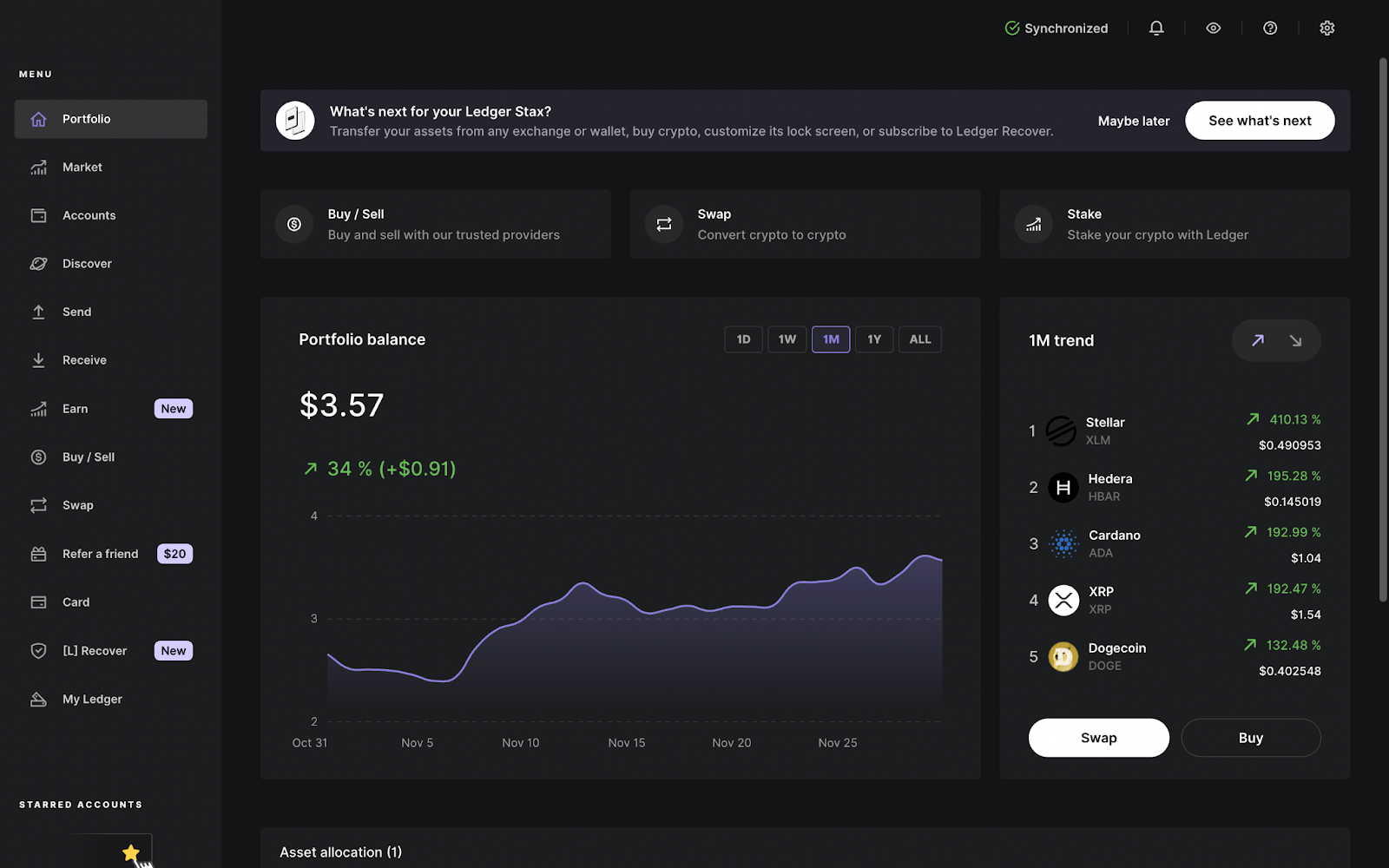Select the Buy / Sell dollar icon in sidebar
1389x868 pixels.
[x=39, y=457]
